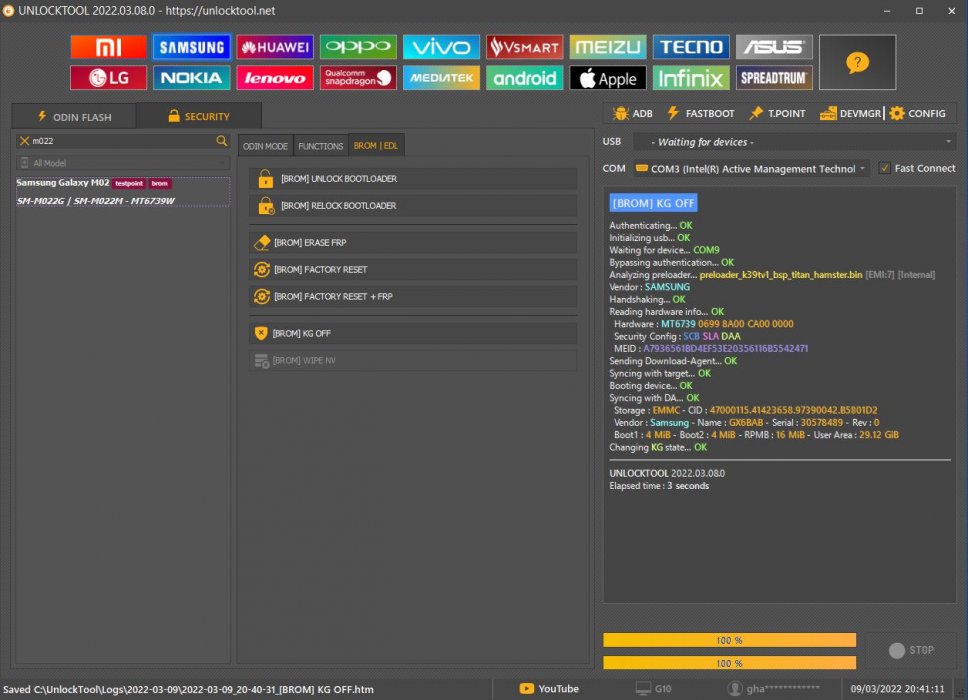Click the MEID value in the log
This screenshot has height=700, width=968.
[x=725, y=348]
